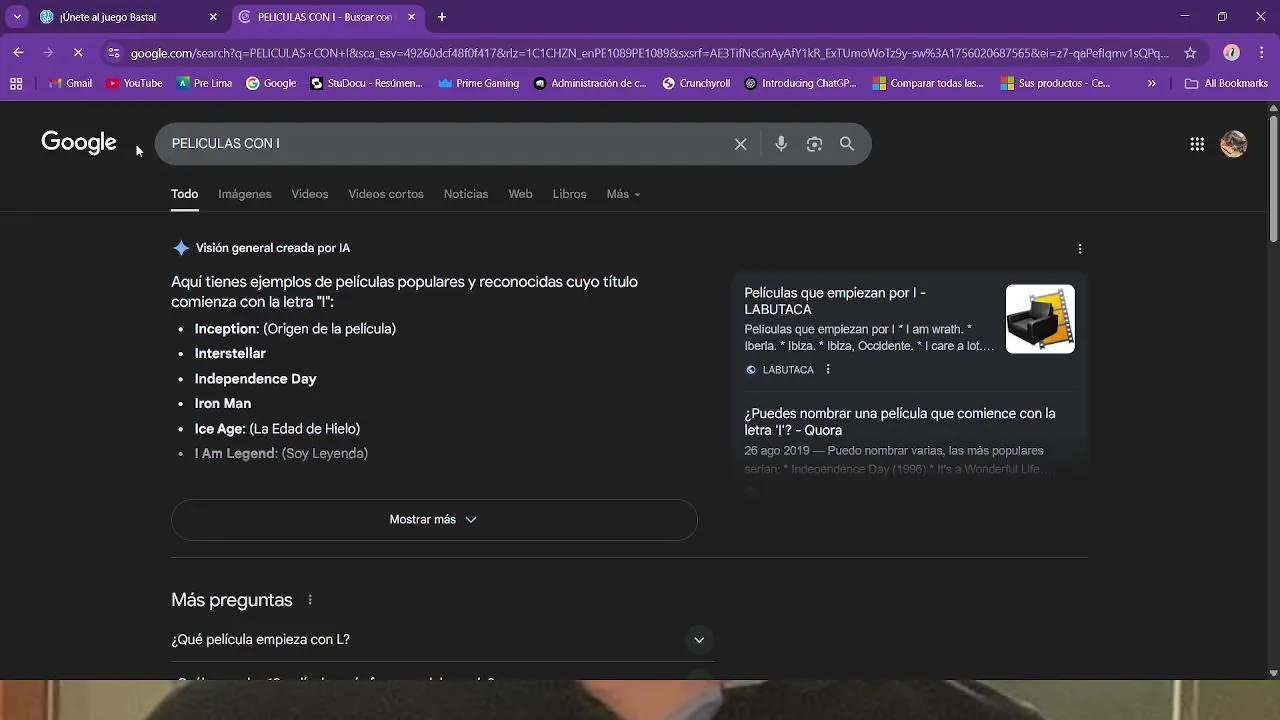Bookmark this page with the star icon
The height and width of the screenshot is (720, 1280).
pos(1190,52)
